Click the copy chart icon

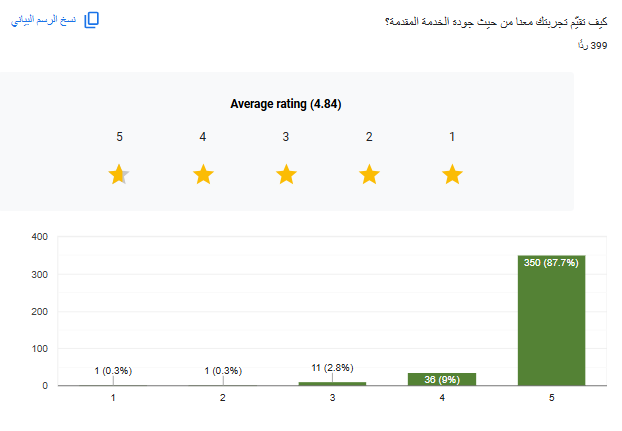92,20
